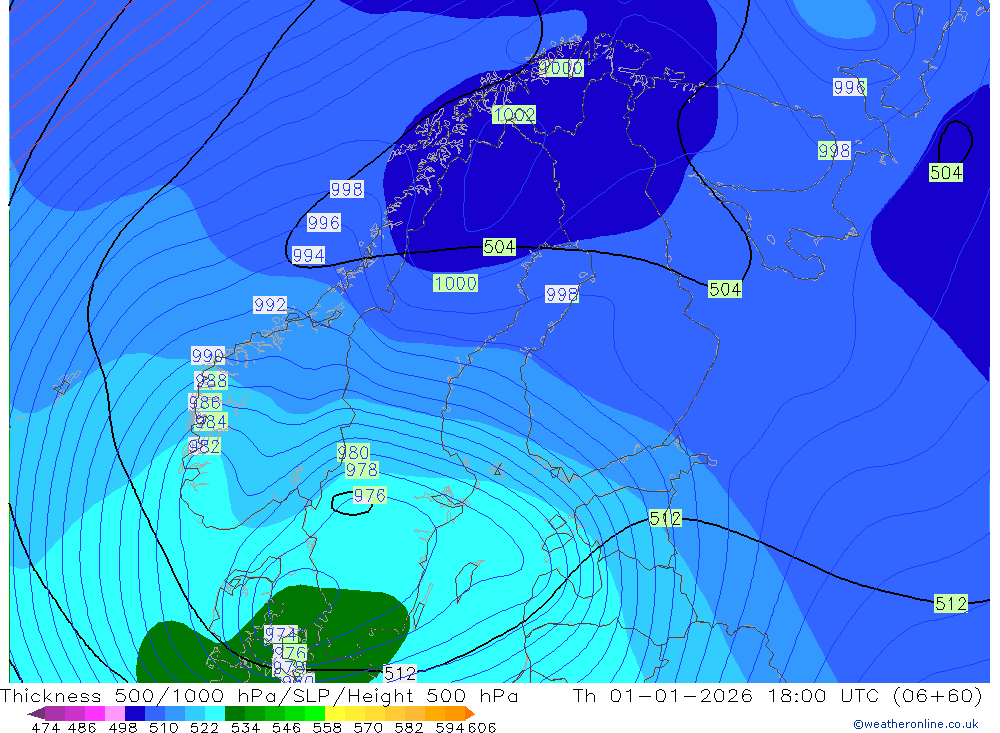Click legend value '558'
Screen dimensions: 1000x733
(327, 727)
